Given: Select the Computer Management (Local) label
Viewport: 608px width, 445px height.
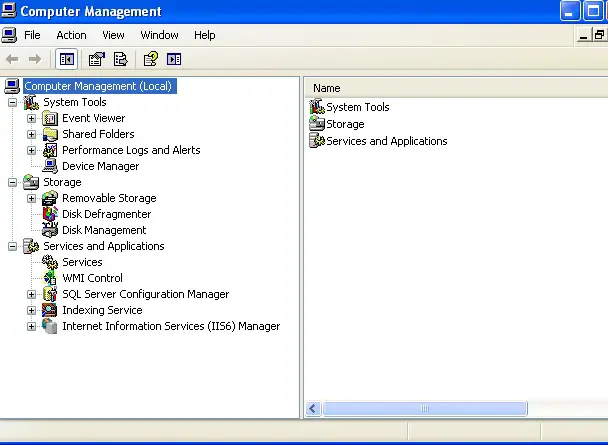Looking at the screenshot, I should [98, 86].
